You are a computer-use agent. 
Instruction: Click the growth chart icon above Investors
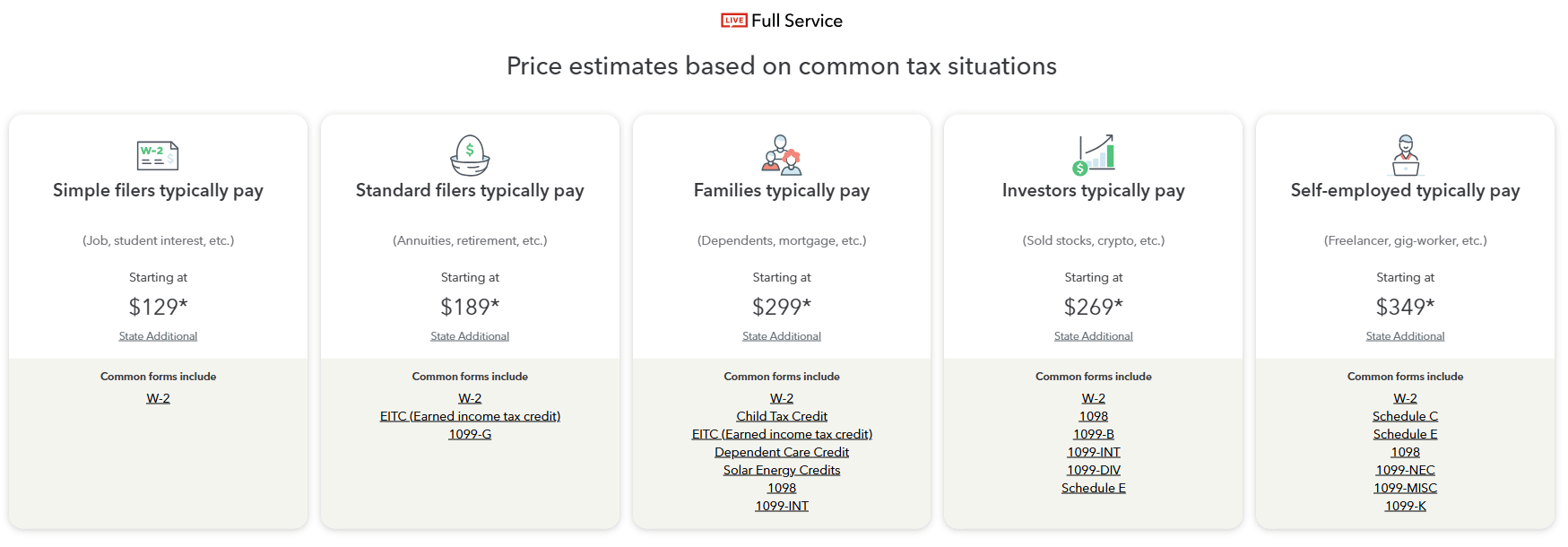[x=1094, y=154]
